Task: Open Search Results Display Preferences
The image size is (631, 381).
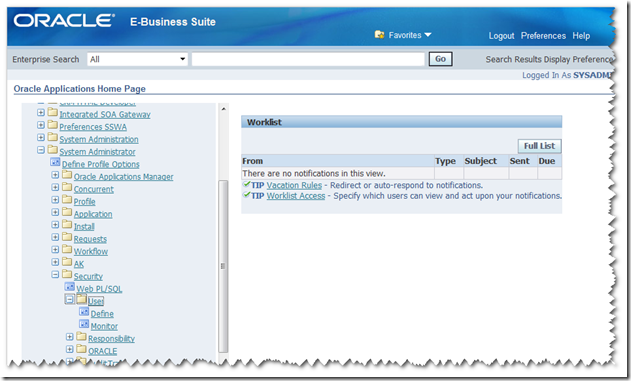Action: (x=549, y=59)
